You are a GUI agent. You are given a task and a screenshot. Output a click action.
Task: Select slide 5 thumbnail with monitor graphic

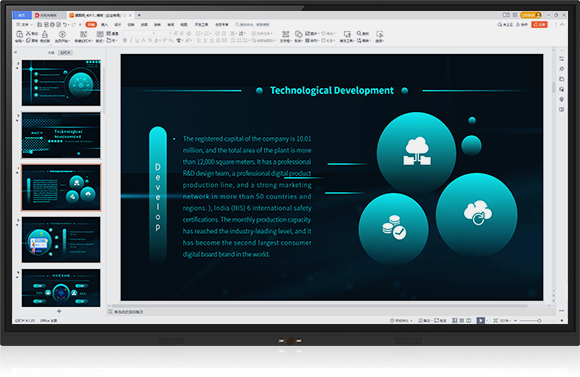pyautogui.click(x=61, y=240)
